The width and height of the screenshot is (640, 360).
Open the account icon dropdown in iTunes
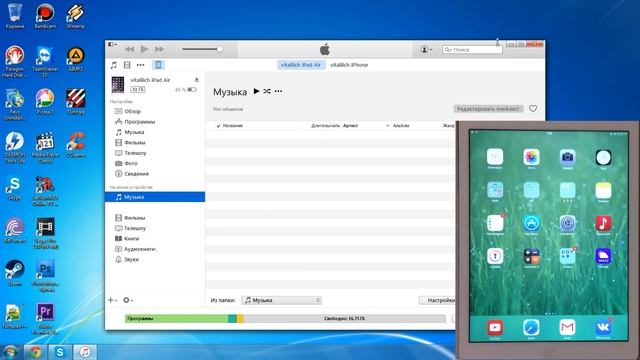pos(426,49)
